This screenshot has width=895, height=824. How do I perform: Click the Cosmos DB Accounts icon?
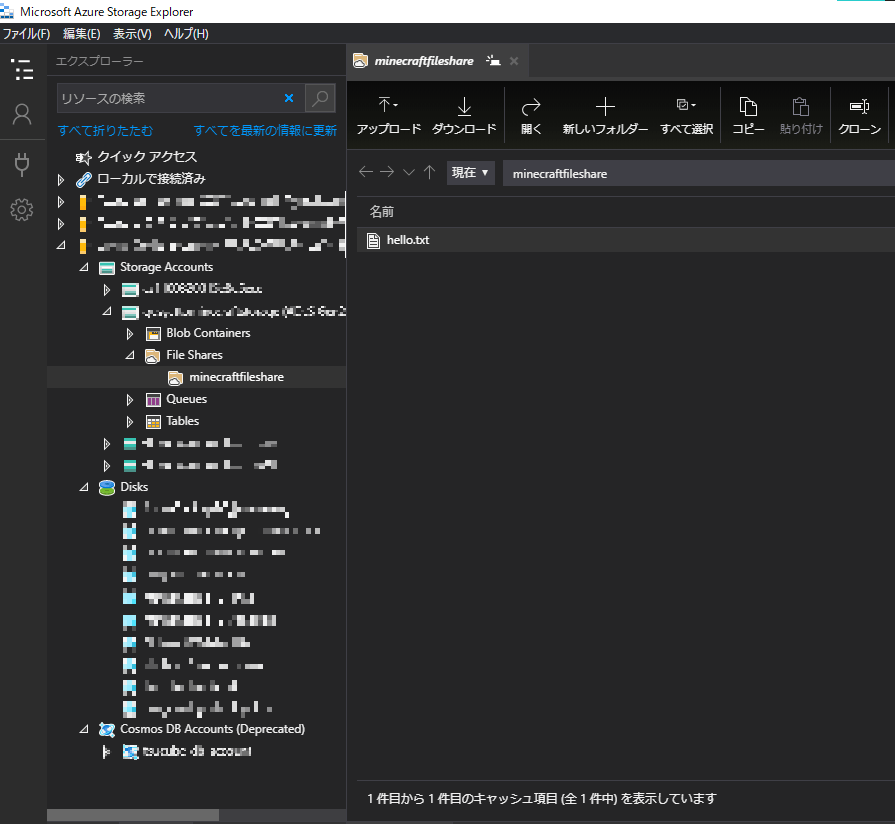[x=107, y=729]
